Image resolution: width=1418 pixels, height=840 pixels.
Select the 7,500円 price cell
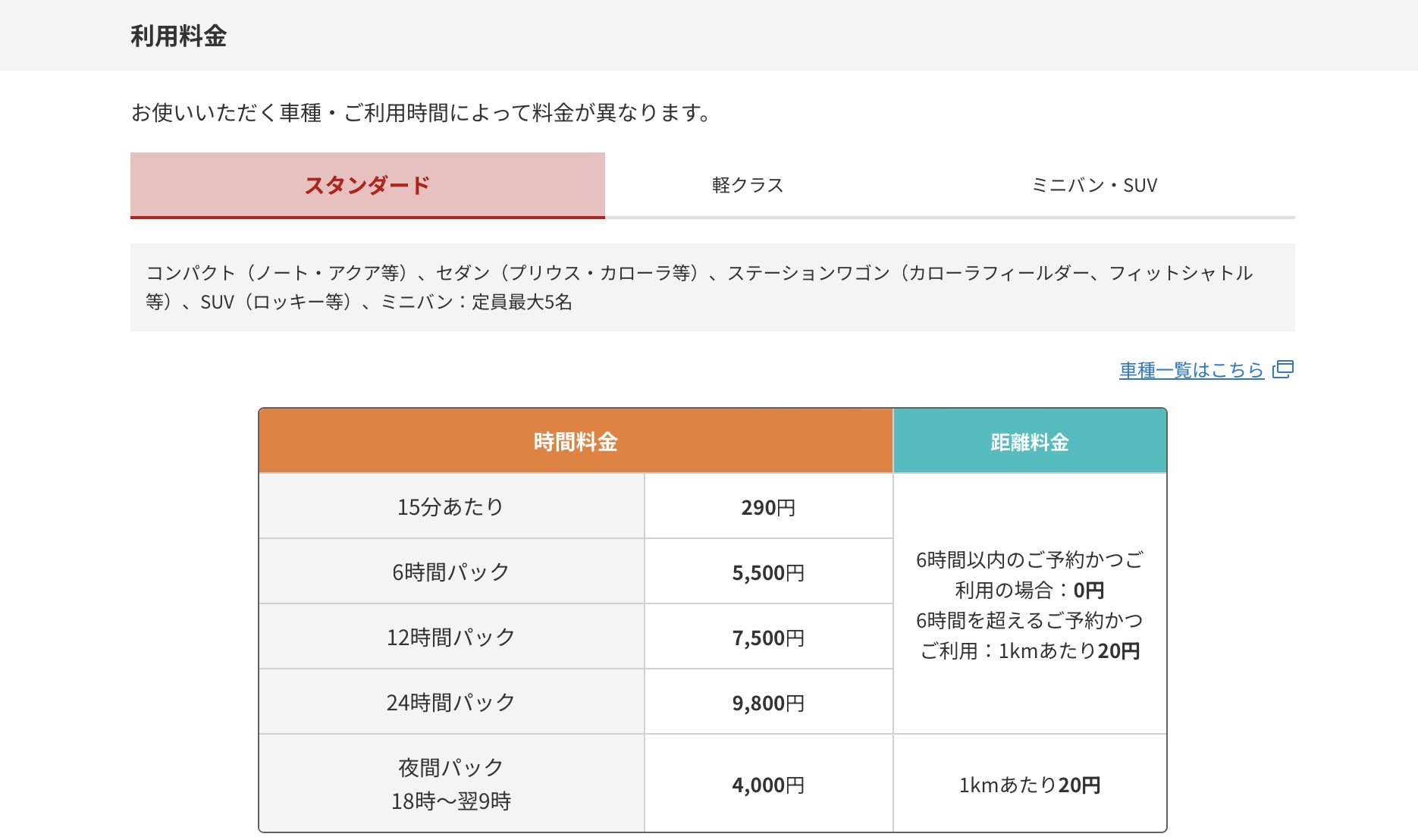tap(768, 638)
